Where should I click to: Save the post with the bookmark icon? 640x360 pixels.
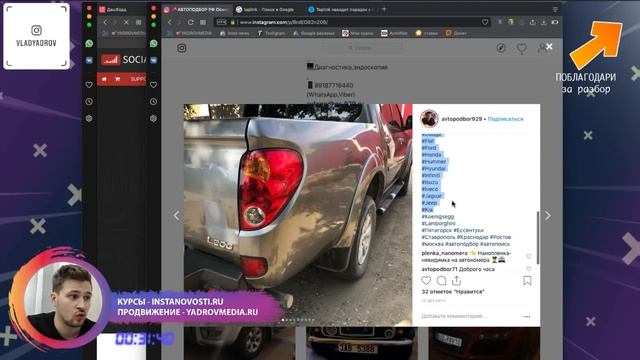(527, 280)
